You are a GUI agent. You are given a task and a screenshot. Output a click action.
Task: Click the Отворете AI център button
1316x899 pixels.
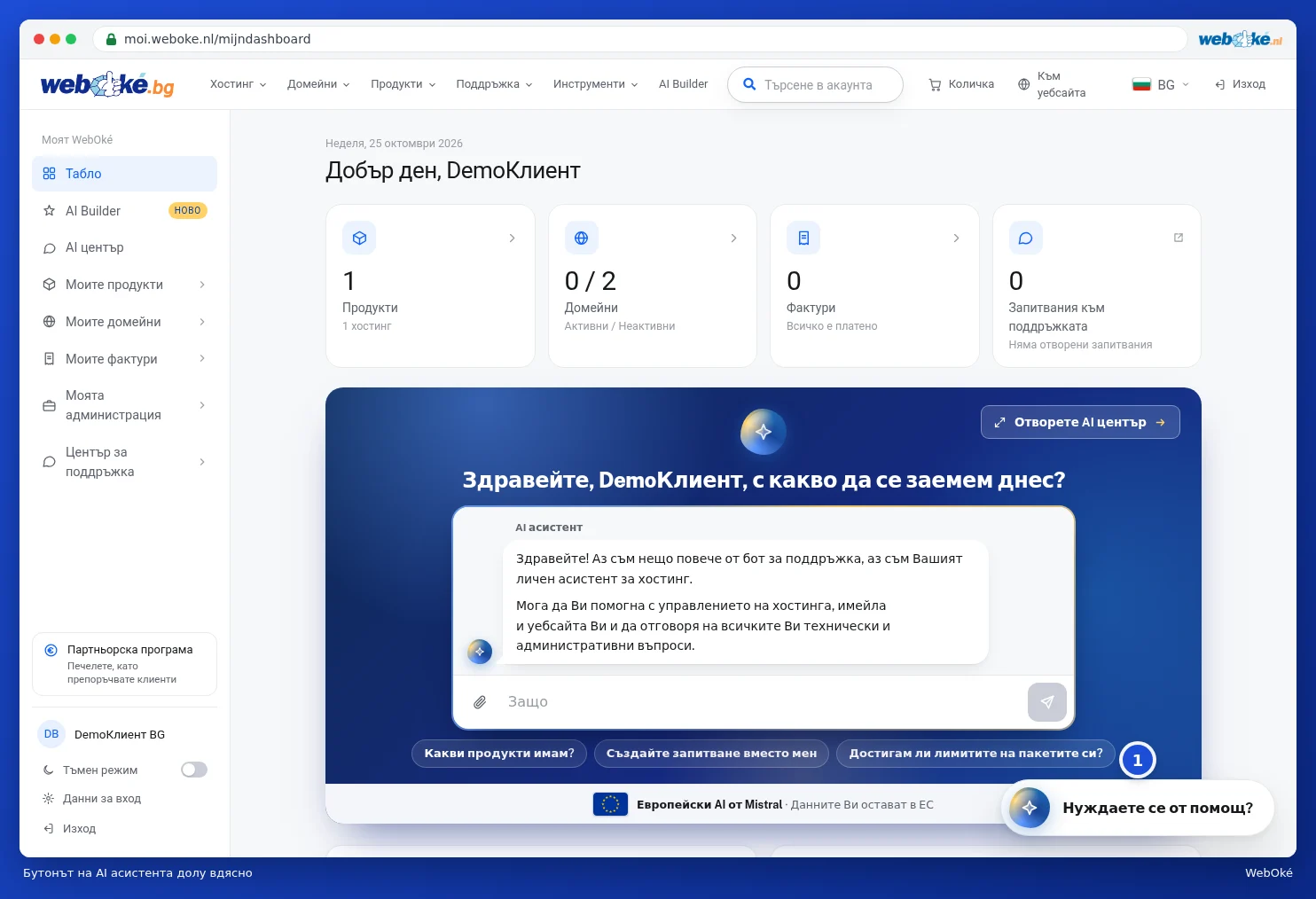click(1080, 422)
